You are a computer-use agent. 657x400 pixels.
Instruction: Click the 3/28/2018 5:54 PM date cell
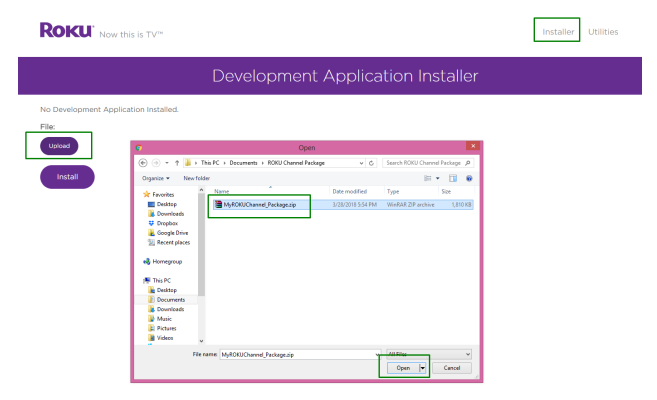click(x=354, y=205)
